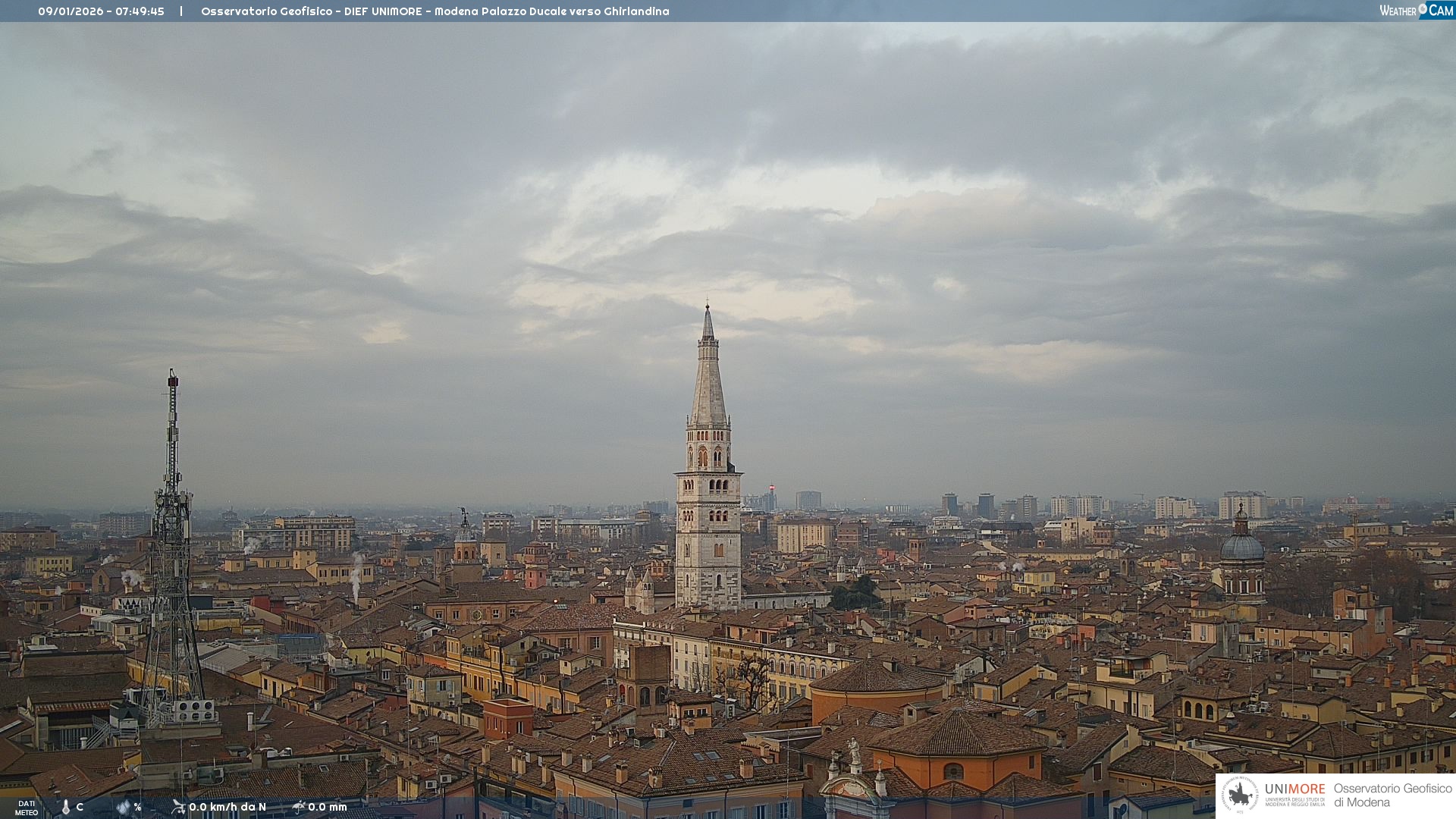Click the temperature C unit label
Viewport: 1456px width, 819px height.
click(80, 808)
